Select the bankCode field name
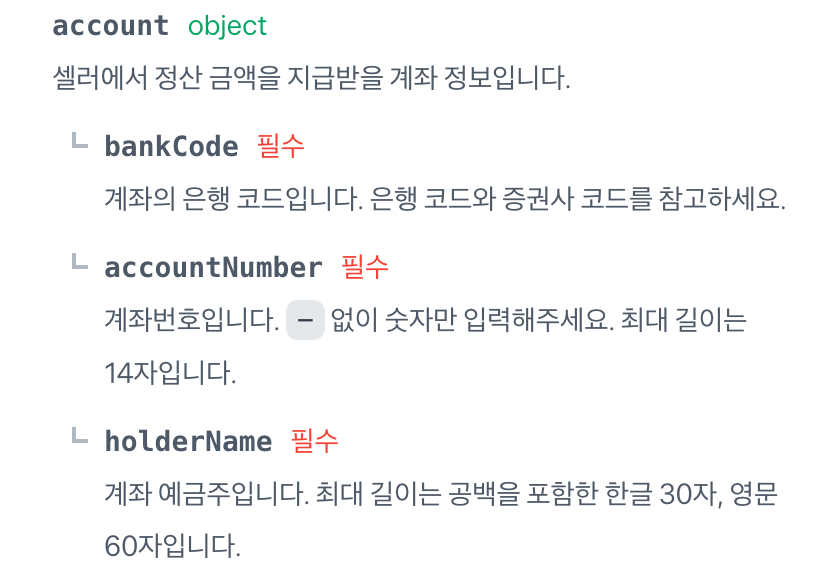 tap(171, 147)
